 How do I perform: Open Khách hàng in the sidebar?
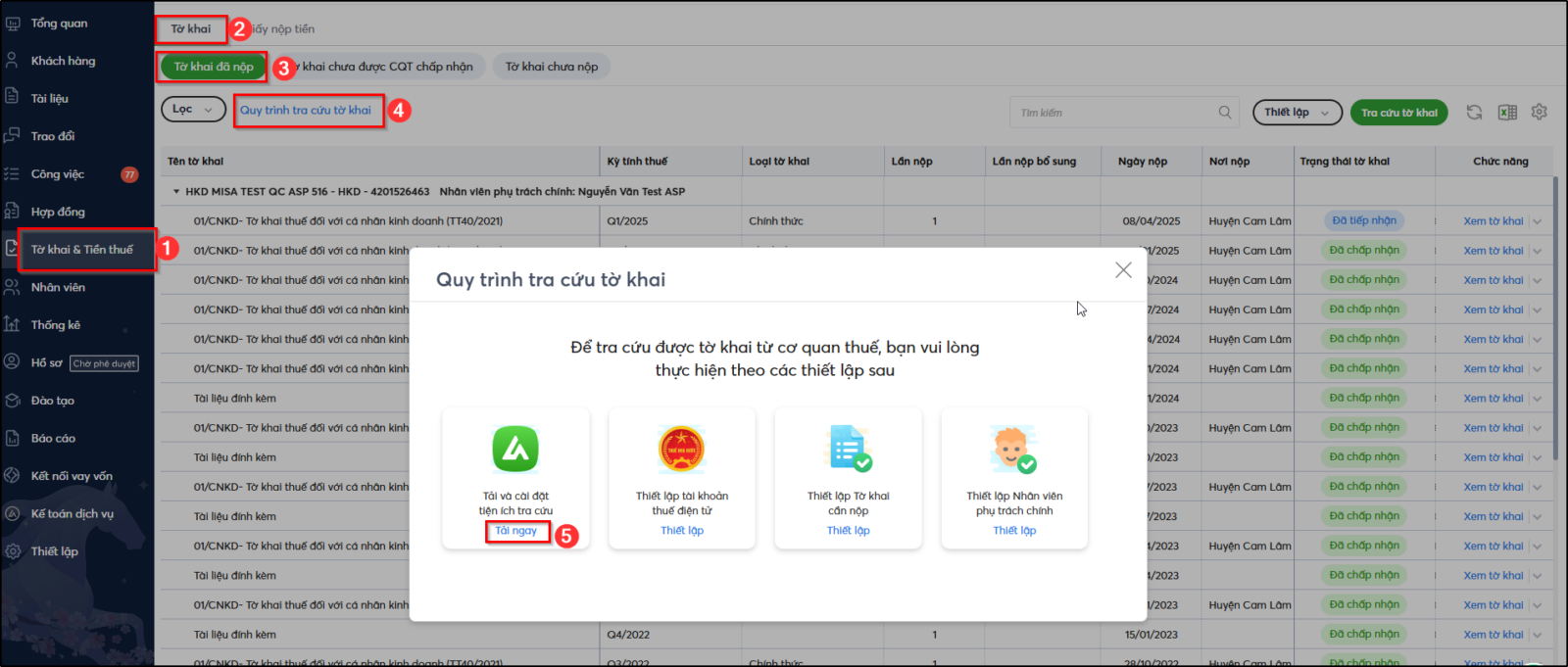(63, 61)
